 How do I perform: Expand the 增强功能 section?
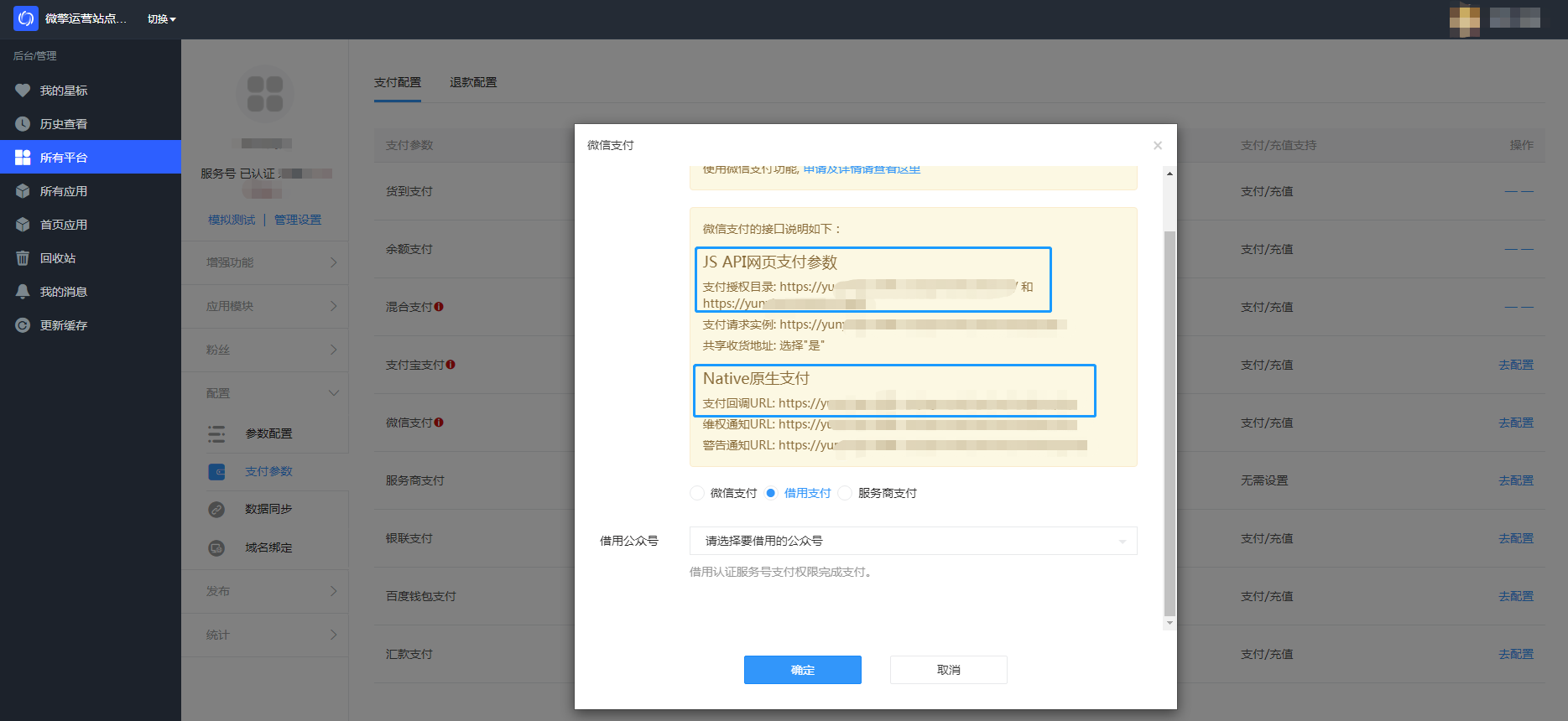pyautogui.click(x=265, y=262)
